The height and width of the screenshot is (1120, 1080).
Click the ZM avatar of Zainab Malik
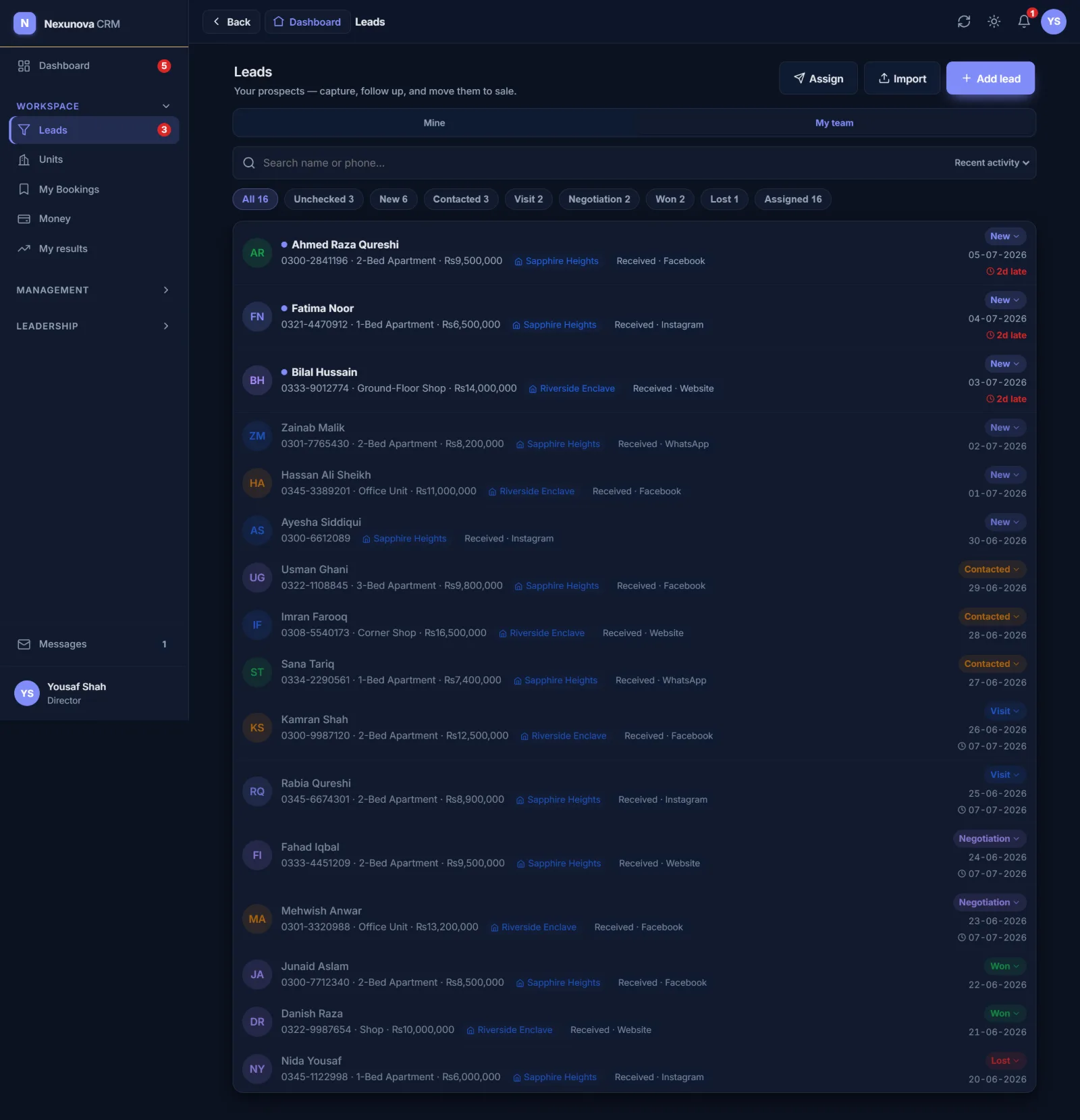257,435
